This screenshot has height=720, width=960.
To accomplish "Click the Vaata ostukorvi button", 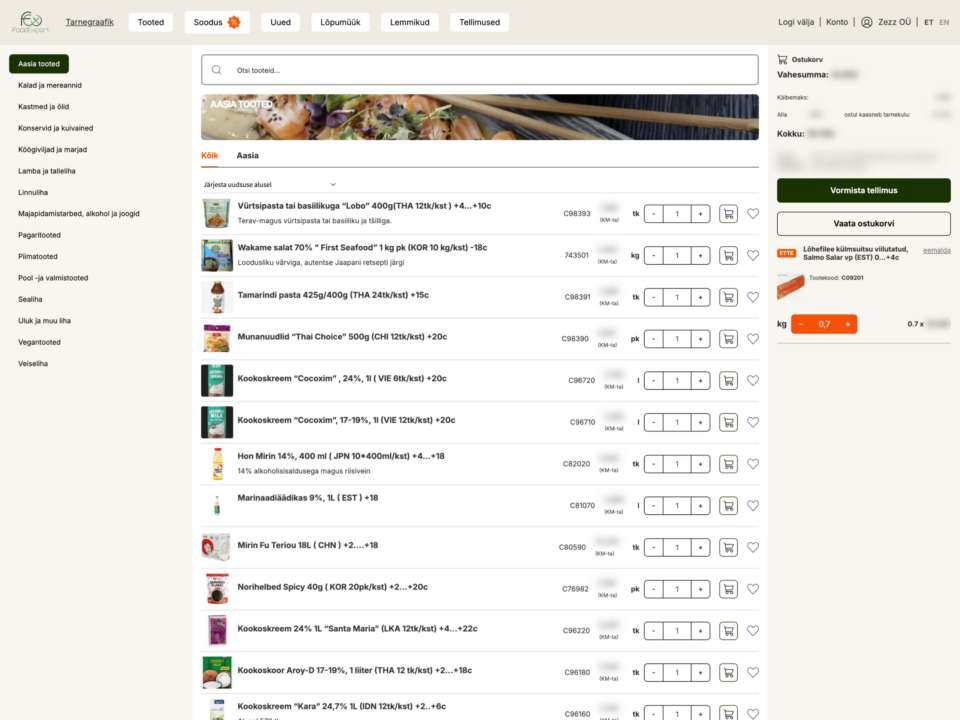I will point(863,223).
